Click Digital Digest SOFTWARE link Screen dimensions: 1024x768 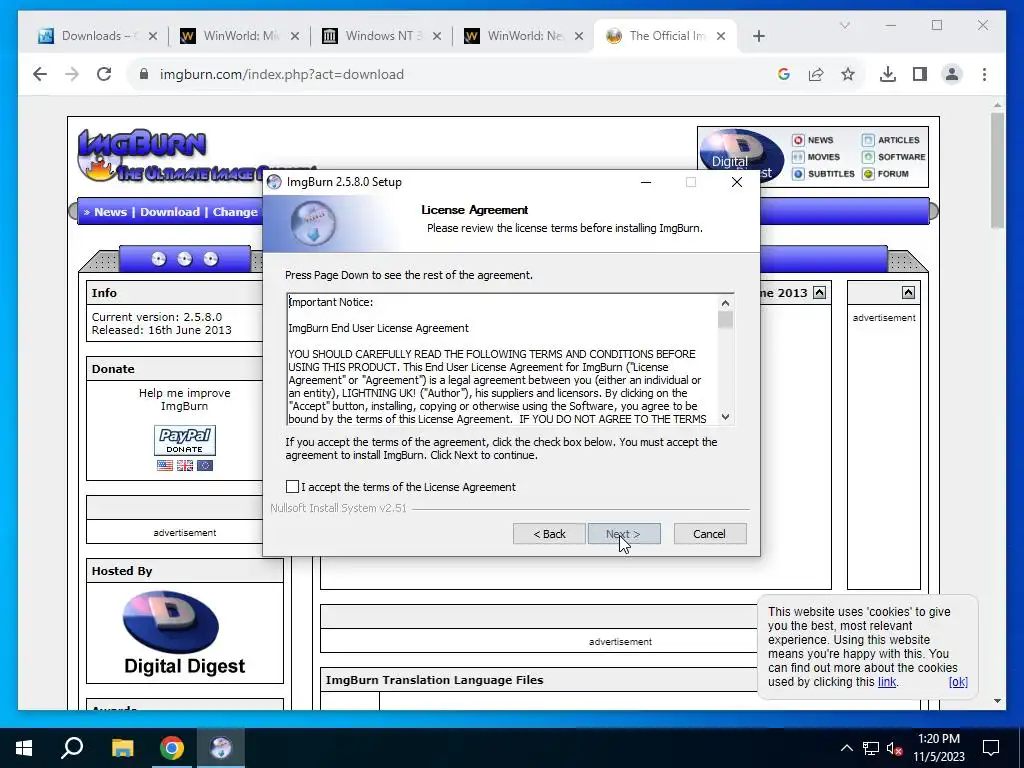tap(894, 157)
